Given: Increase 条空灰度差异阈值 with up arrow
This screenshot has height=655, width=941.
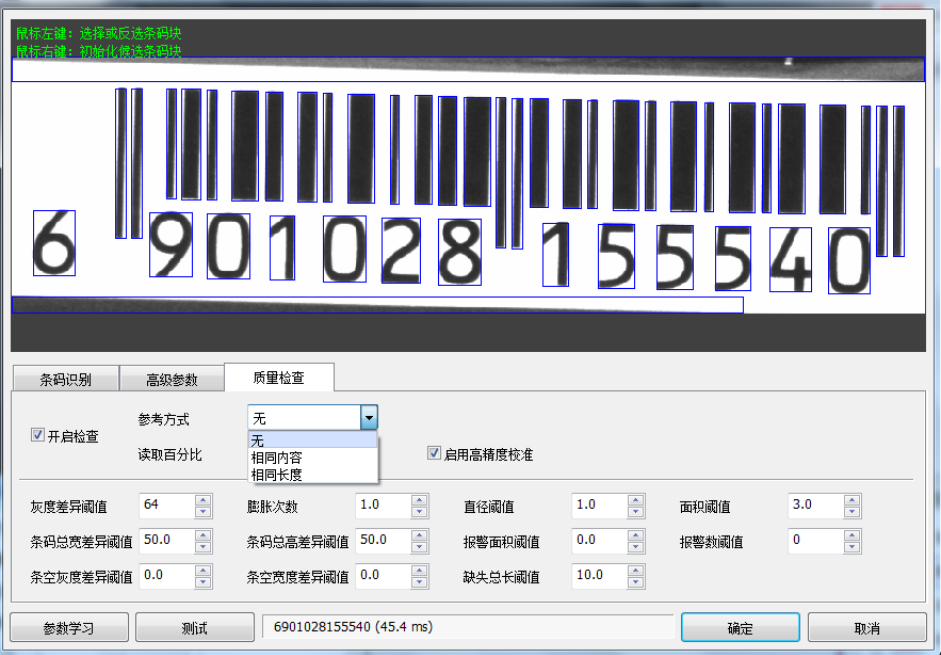Looking at the screenshot, I should tap(203, 571).
